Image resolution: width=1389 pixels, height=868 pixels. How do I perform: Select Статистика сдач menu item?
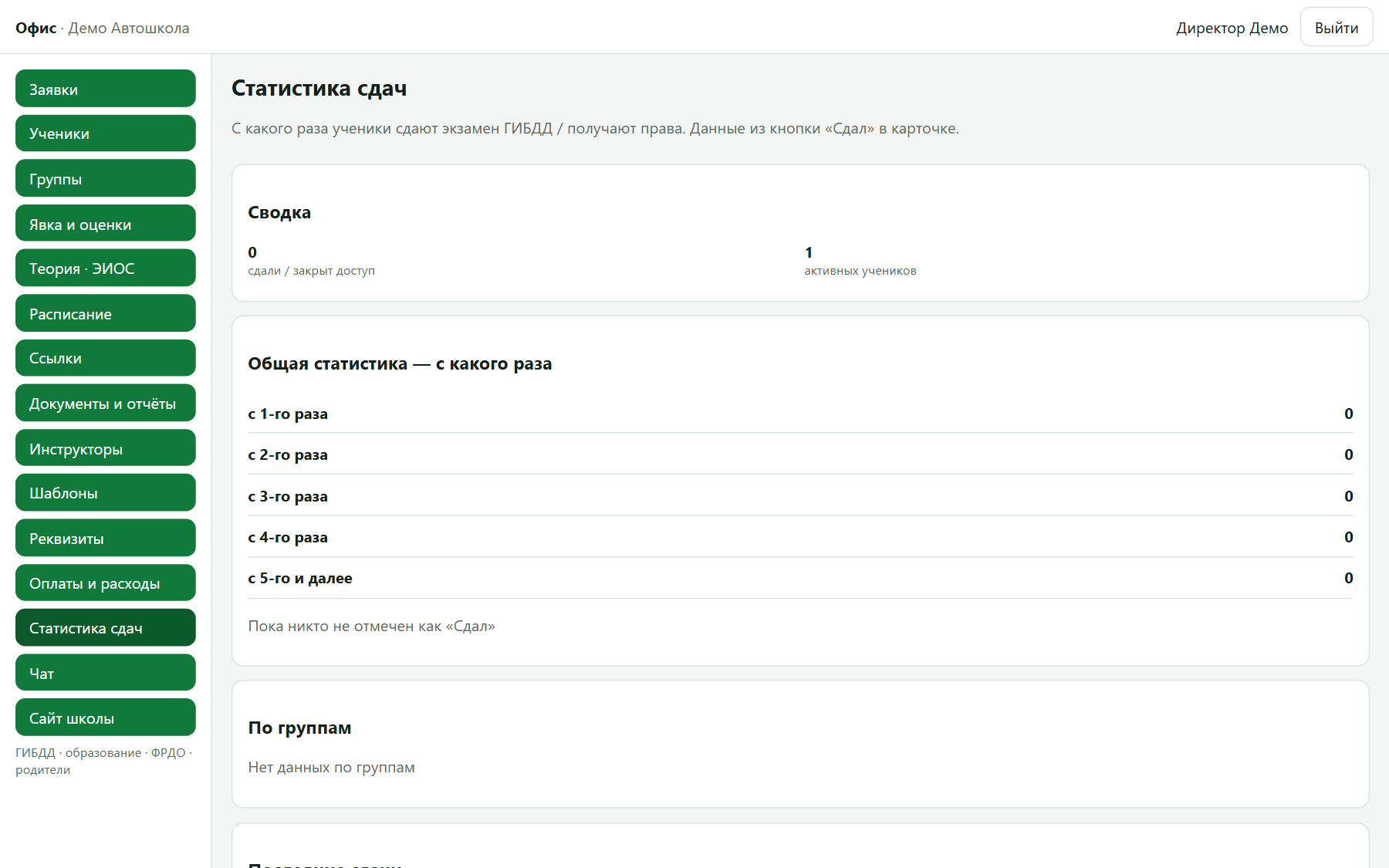tap(106, 628)
